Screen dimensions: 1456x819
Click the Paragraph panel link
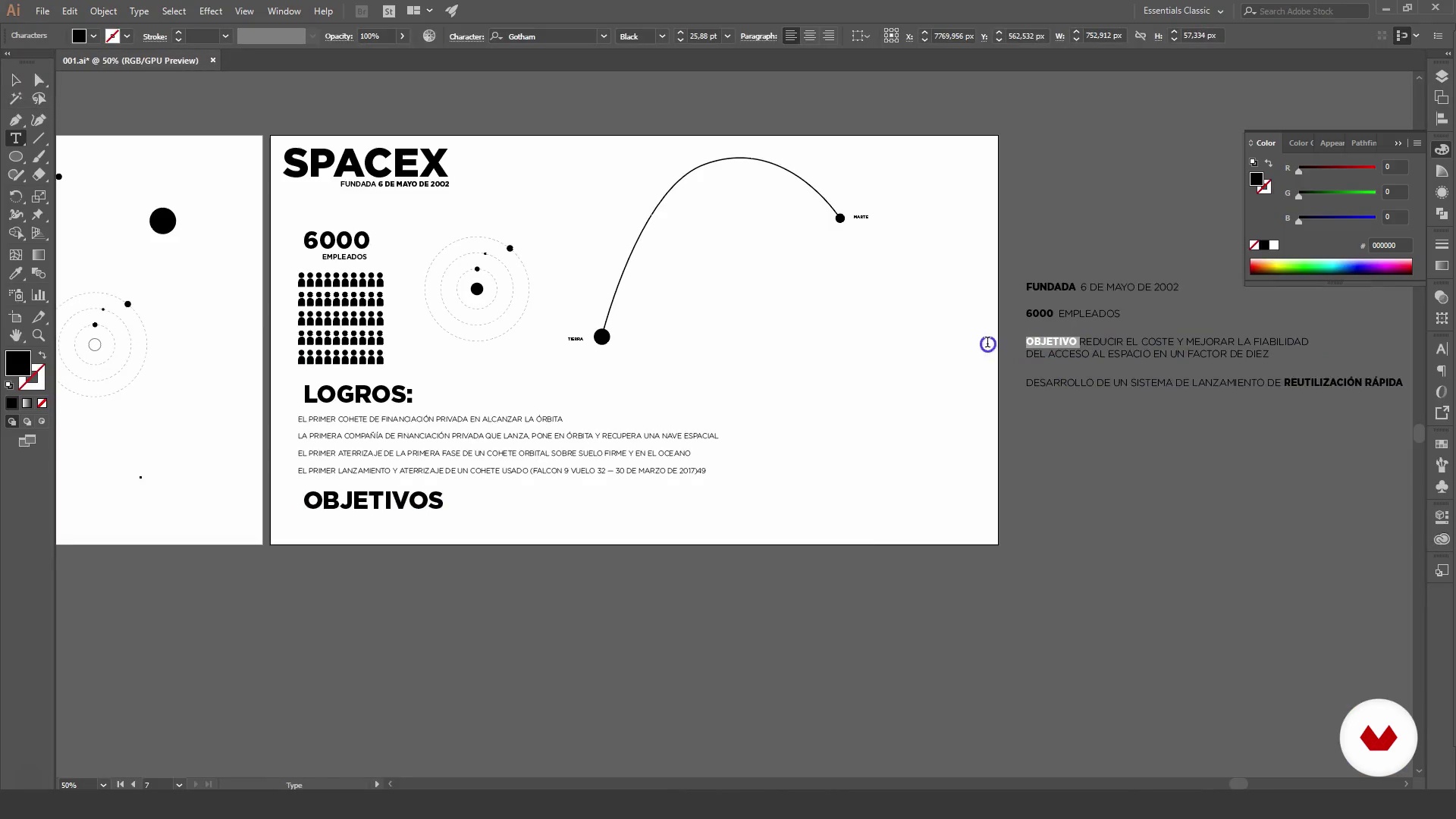coord(758,36)
